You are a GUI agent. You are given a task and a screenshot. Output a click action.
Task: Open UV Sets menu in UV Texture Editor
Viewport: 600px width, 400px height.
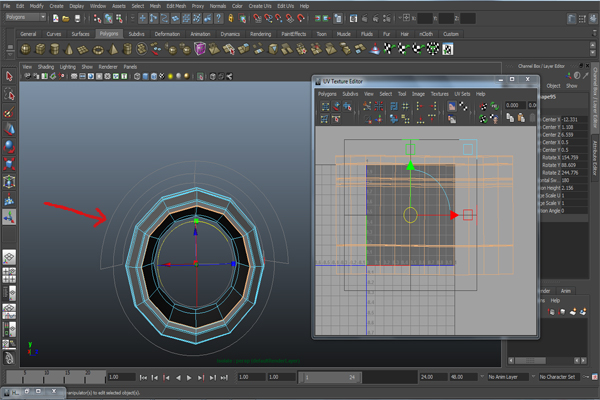coord(462,94)
